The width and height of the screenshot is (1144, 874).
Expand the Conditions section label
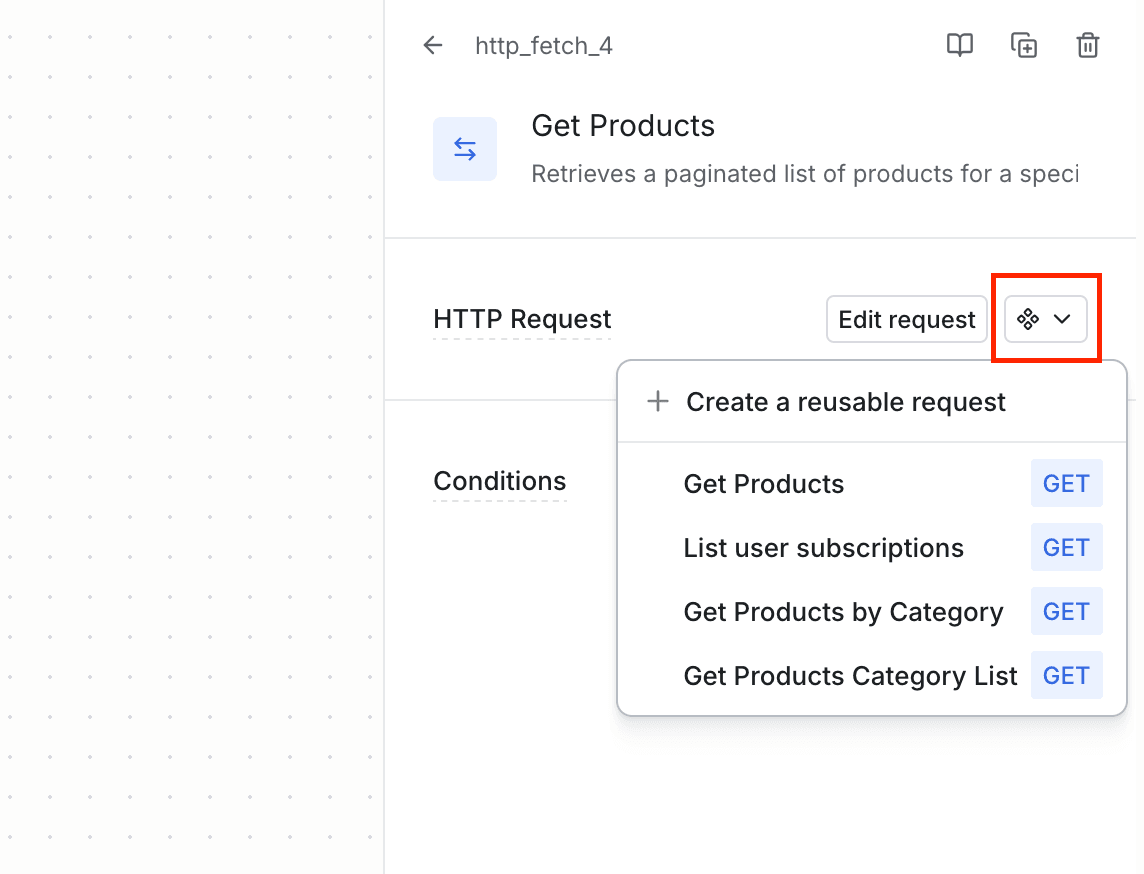[500, 481]
